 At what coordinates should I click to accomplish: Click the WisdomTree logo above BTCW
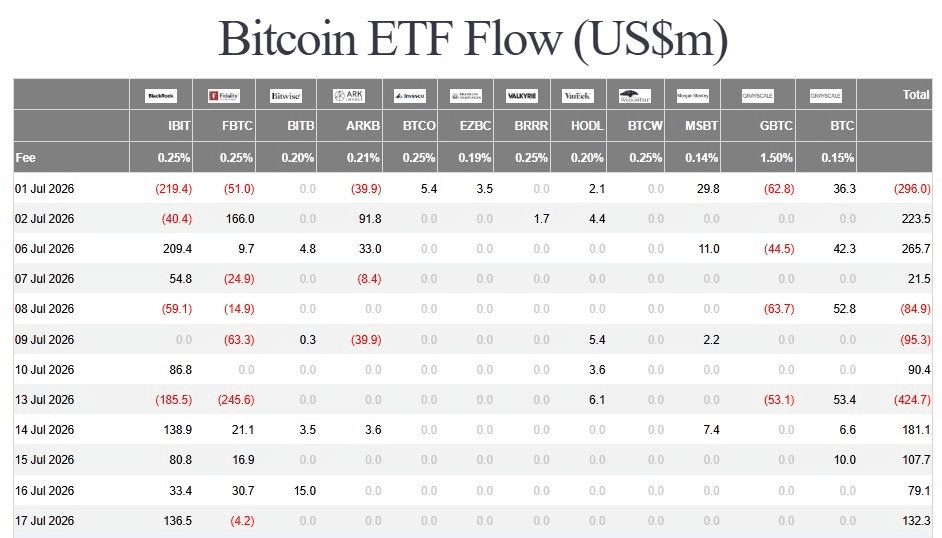[x=634, y=95]
